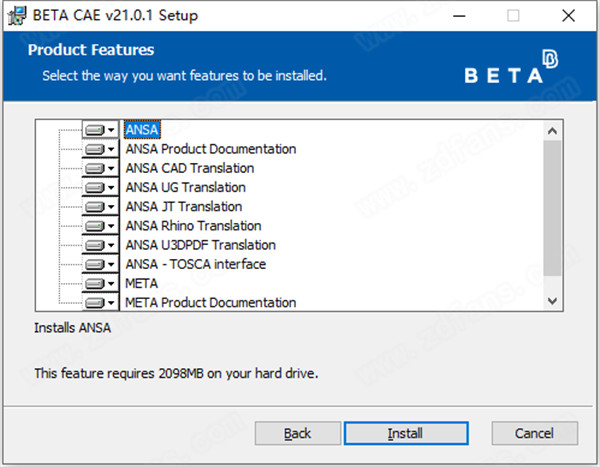Viewport: 600px width, 467px height.
Task: Click drive icon beside ANSA - TOSCA interface
Action: tap(95, 264)
